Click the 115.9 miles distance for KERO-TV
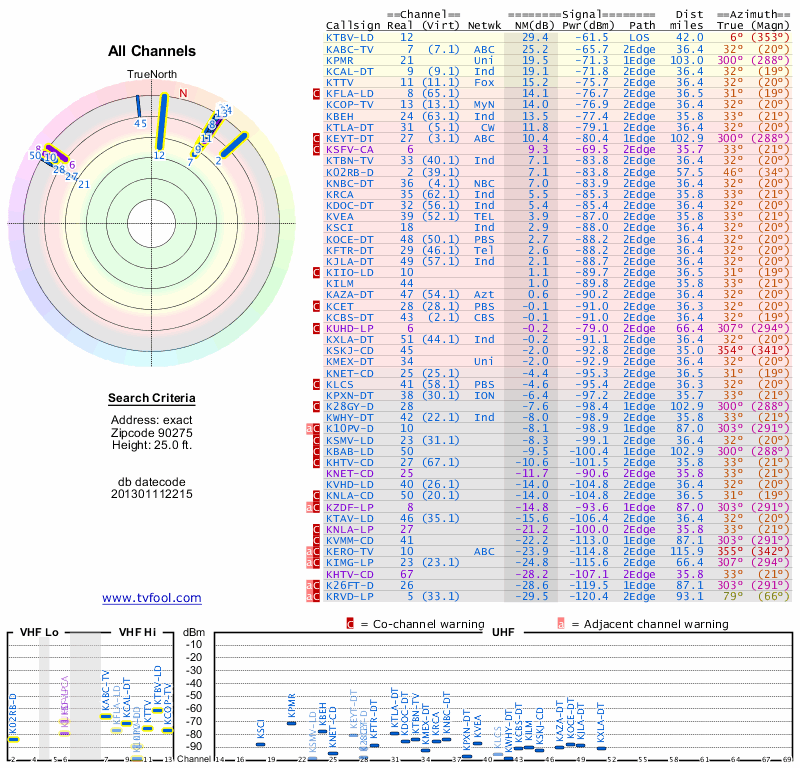The image size is (800, 768). [686, 552]
